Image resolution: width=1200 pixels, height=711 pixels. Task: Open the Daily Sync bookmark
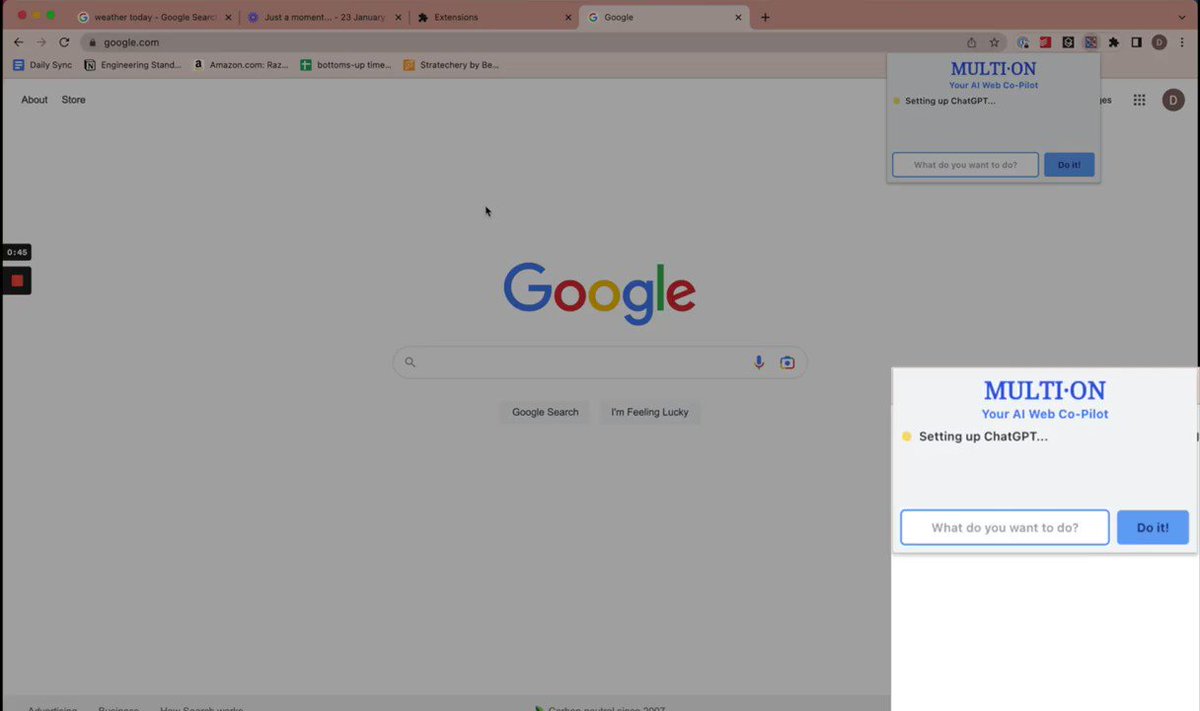click(42, 65)
